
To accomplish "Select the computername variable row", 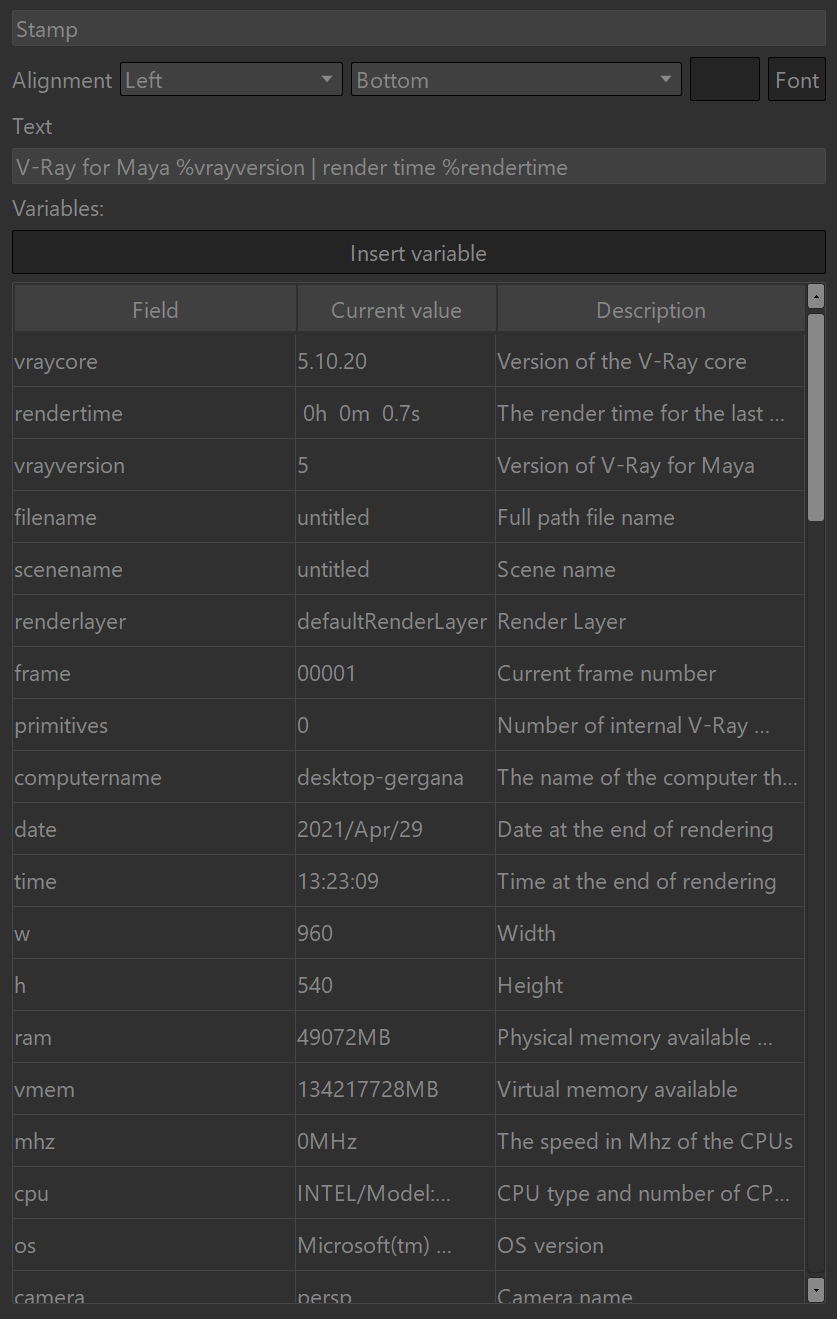I will point(409,777).
